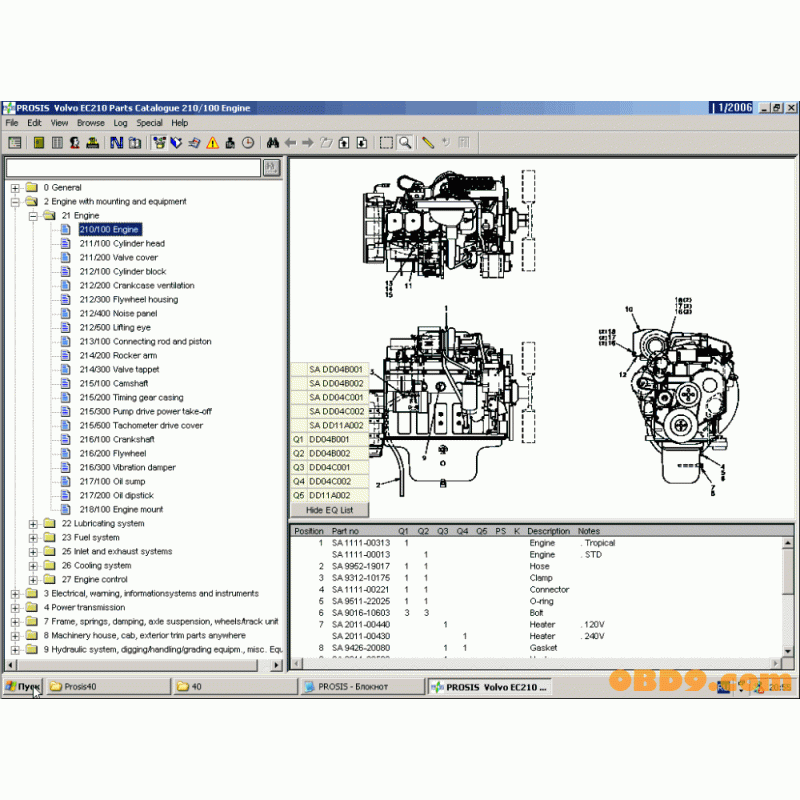This screenshot has width=800, height=800.
Task: Expand 25 Inlet and exhaust systems
Action: point(33,552)
